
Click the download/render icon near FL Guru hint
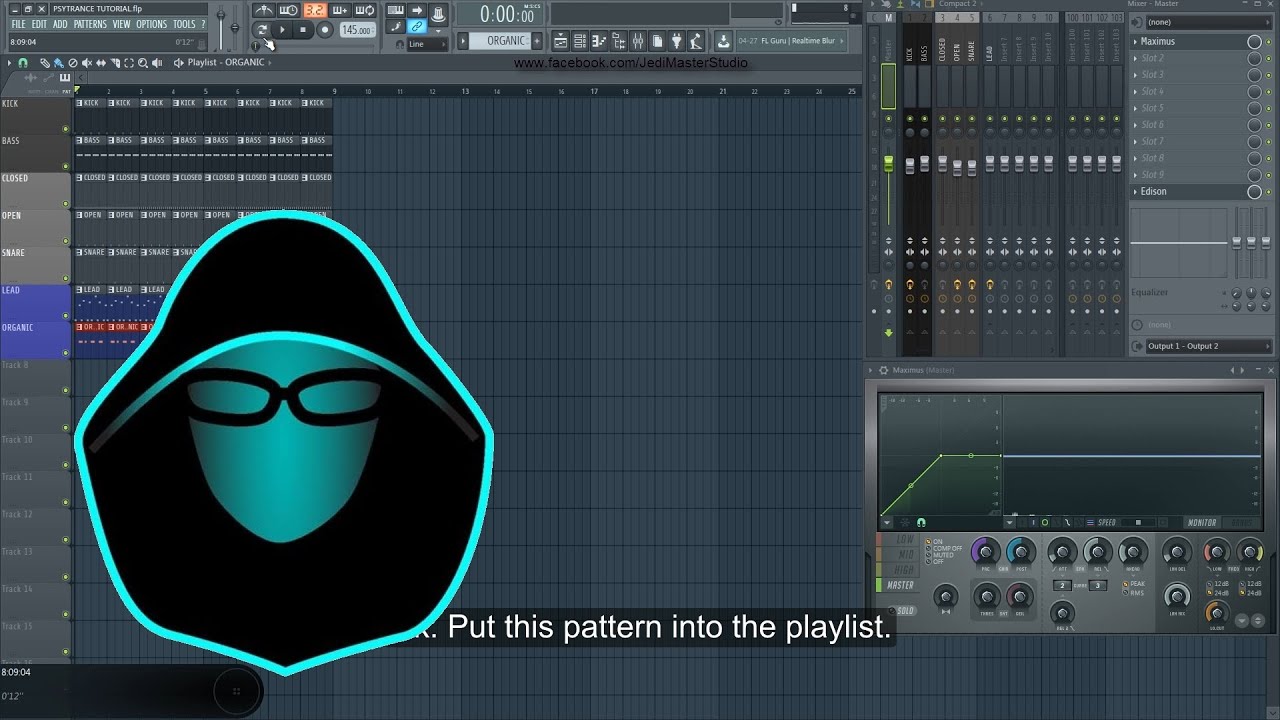723,41
